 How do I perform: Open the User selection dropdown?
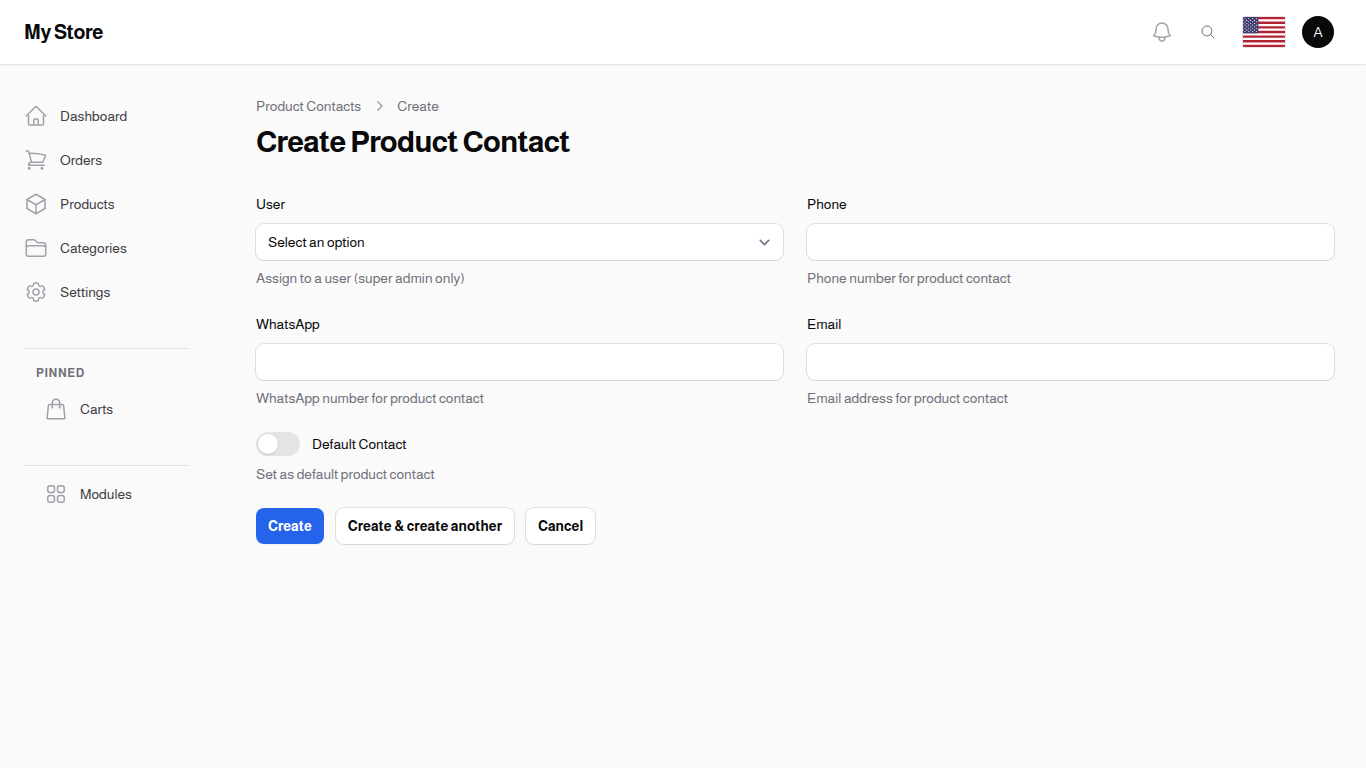point(519,242)
